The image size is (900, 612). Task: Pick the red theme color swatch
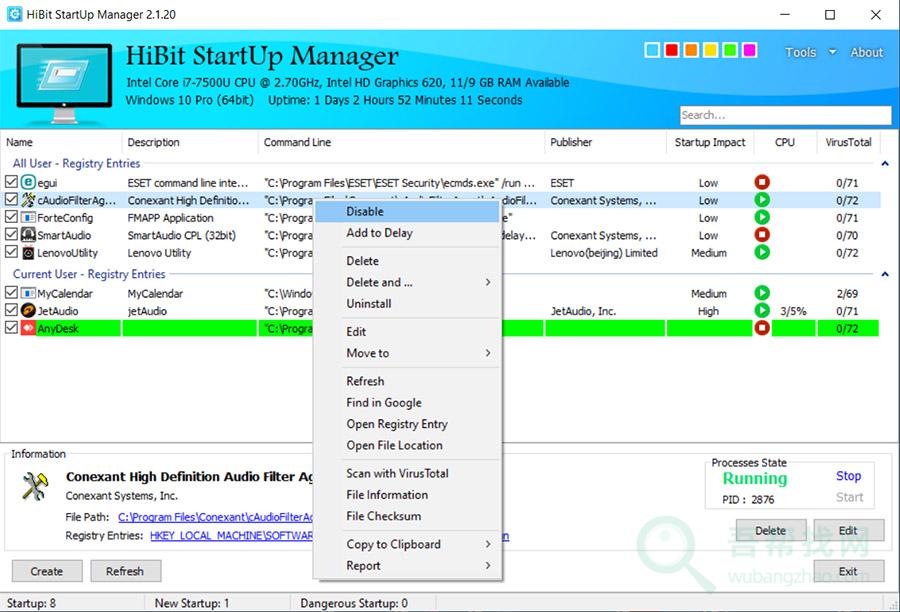point(672,50)
